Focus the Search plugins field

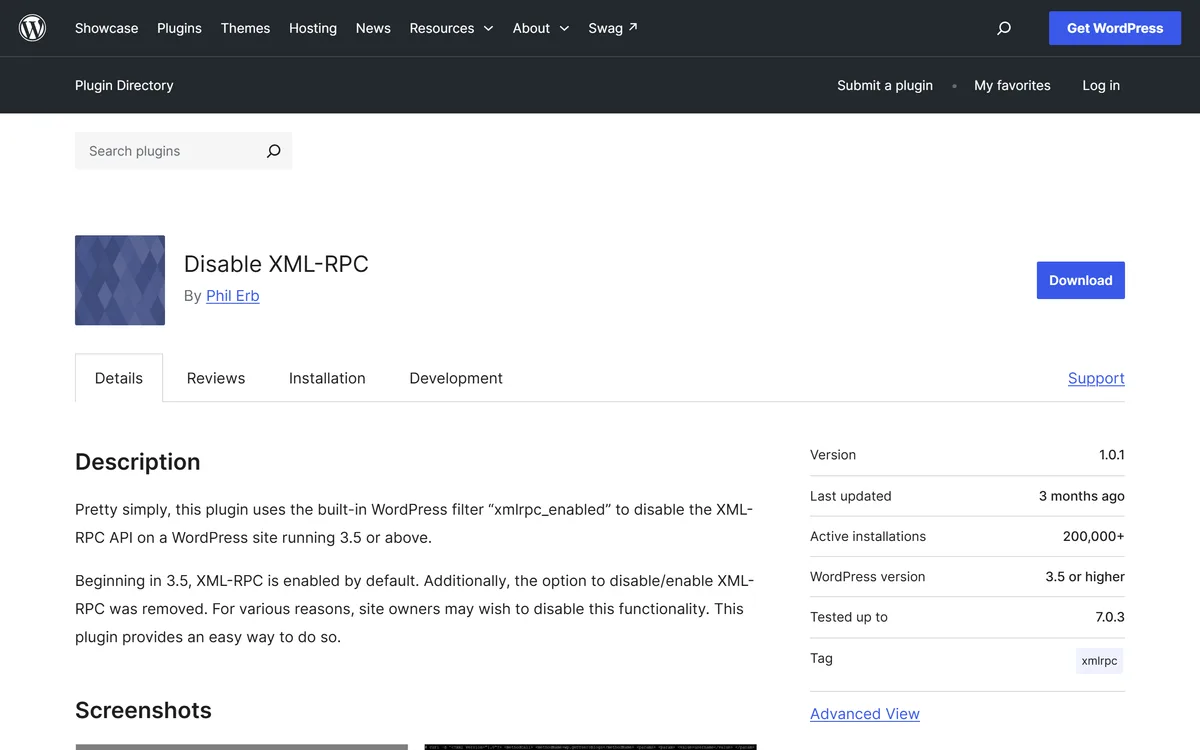pyautogui.click(x=165, y=151)
